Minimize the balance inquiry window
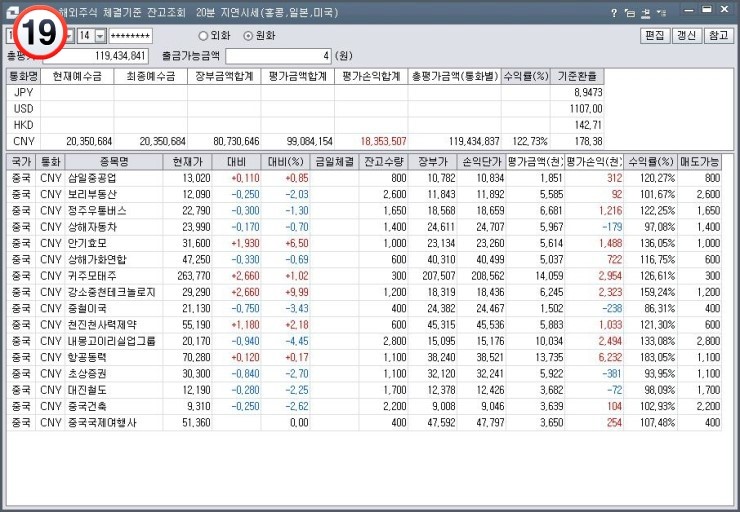740x512 pixels. point(689,10)
